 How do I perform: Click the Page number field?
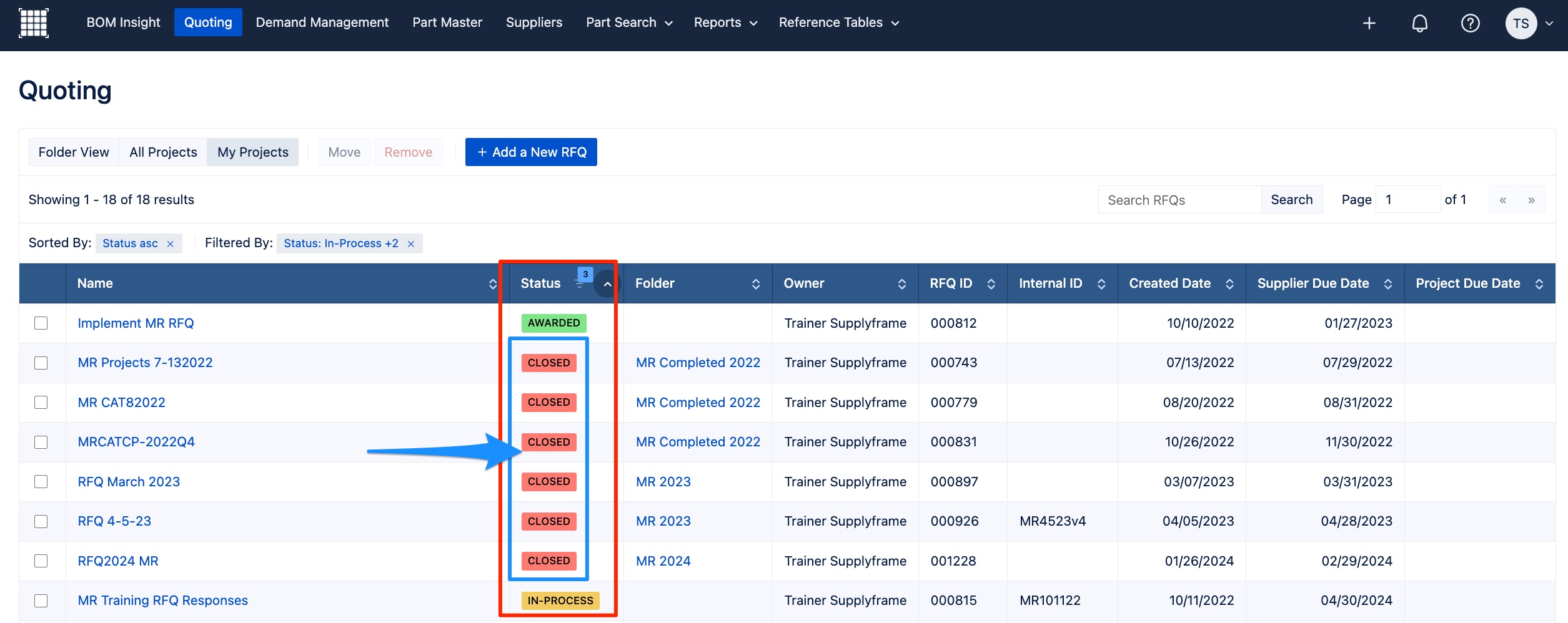[1407, 200]
